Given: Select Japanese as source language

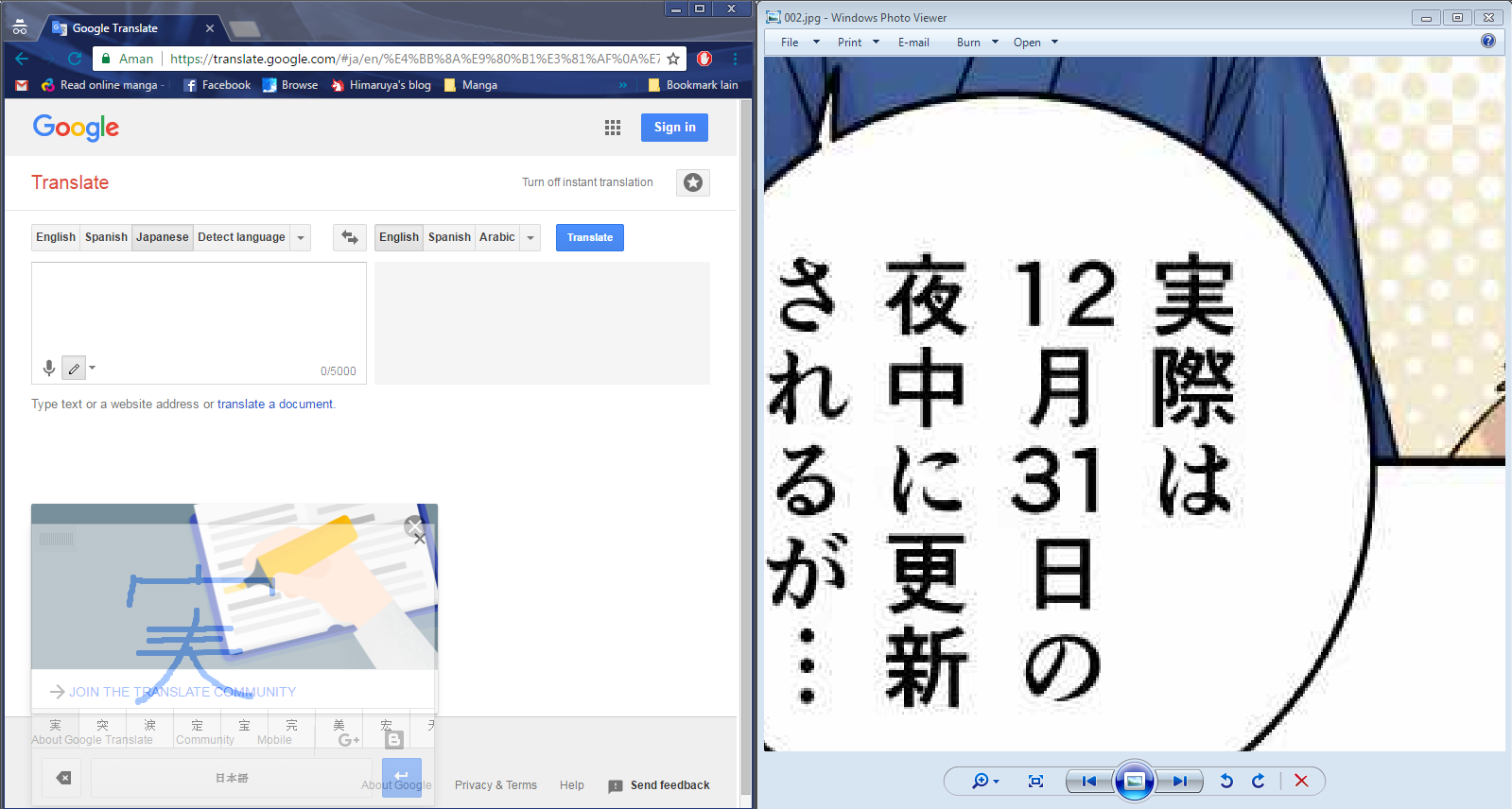Looking at the screenshot, I should pos(163,237).
